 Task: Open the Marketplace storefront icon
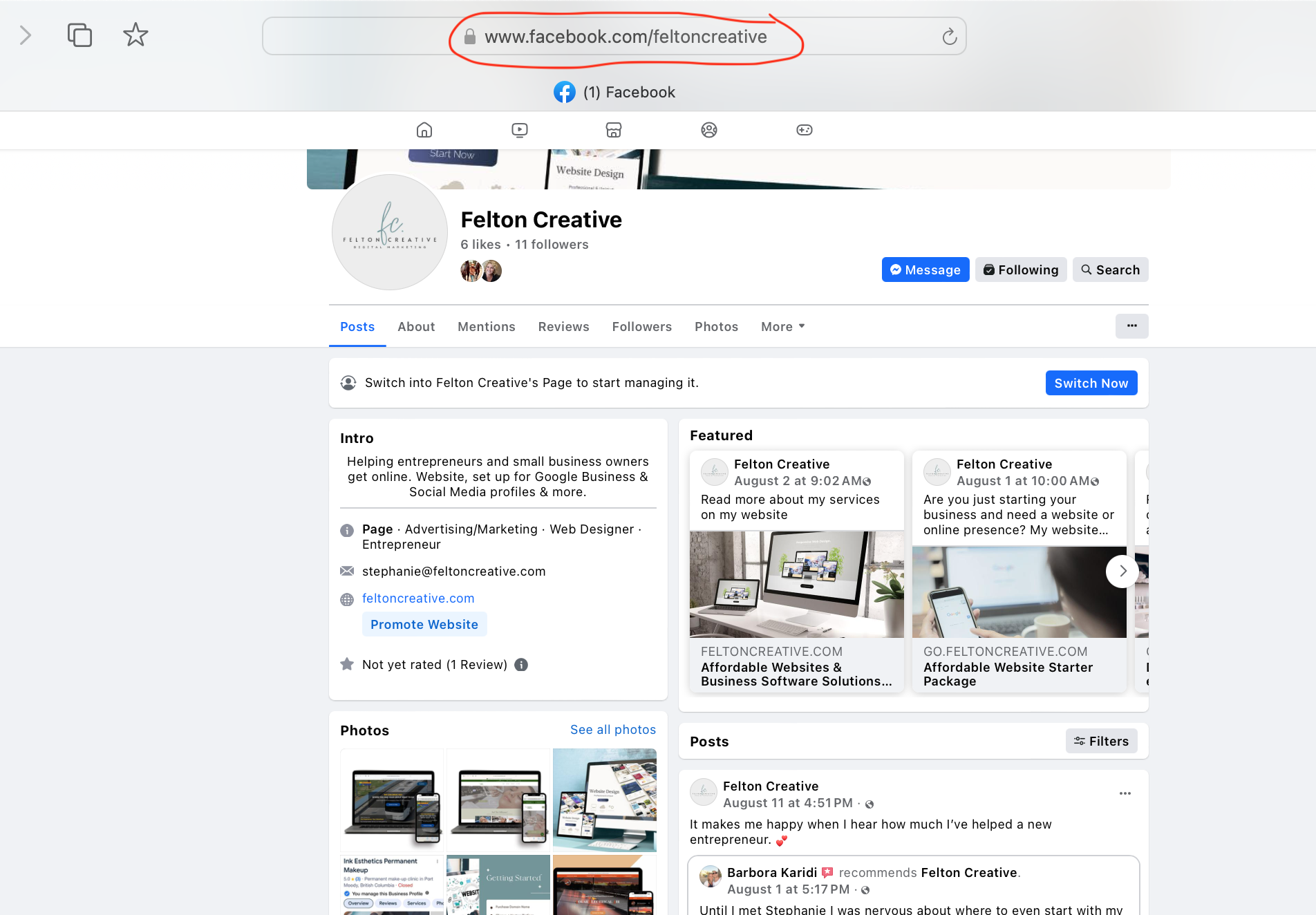coord(614,130)
